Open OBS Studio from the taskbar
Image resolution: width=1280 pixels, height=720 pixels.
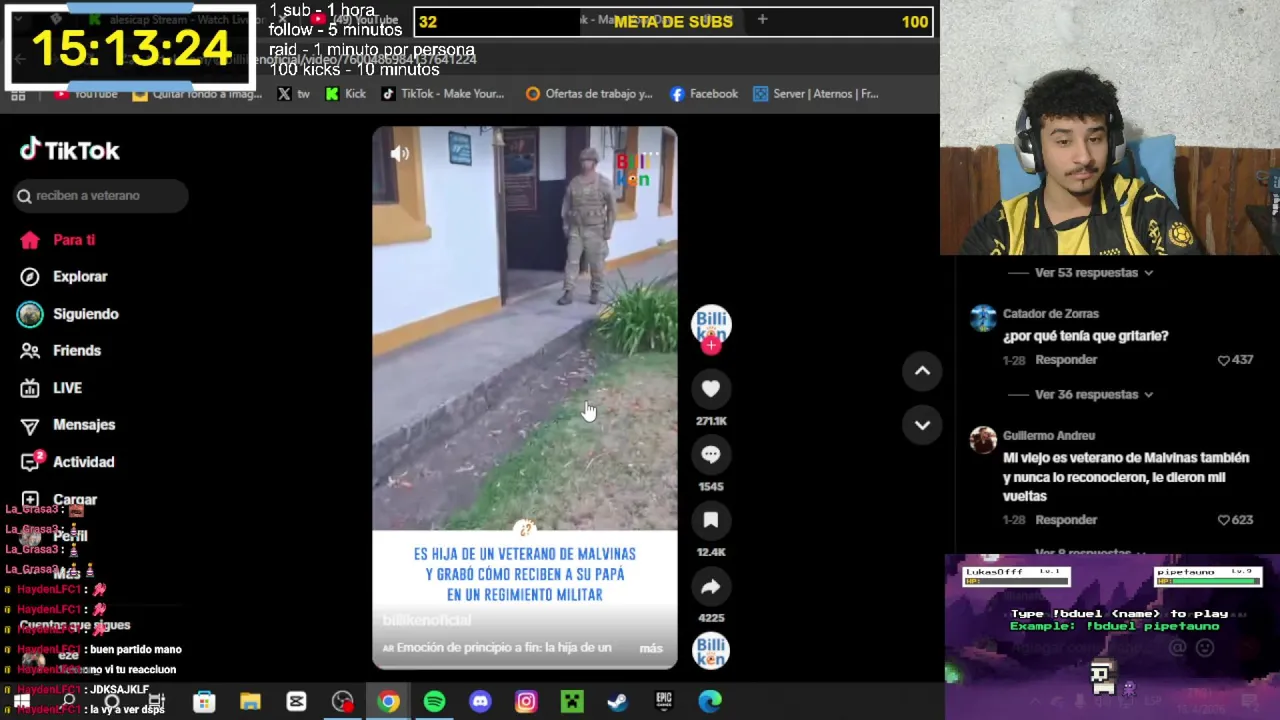pyautogui.click(x=342, y=702)
